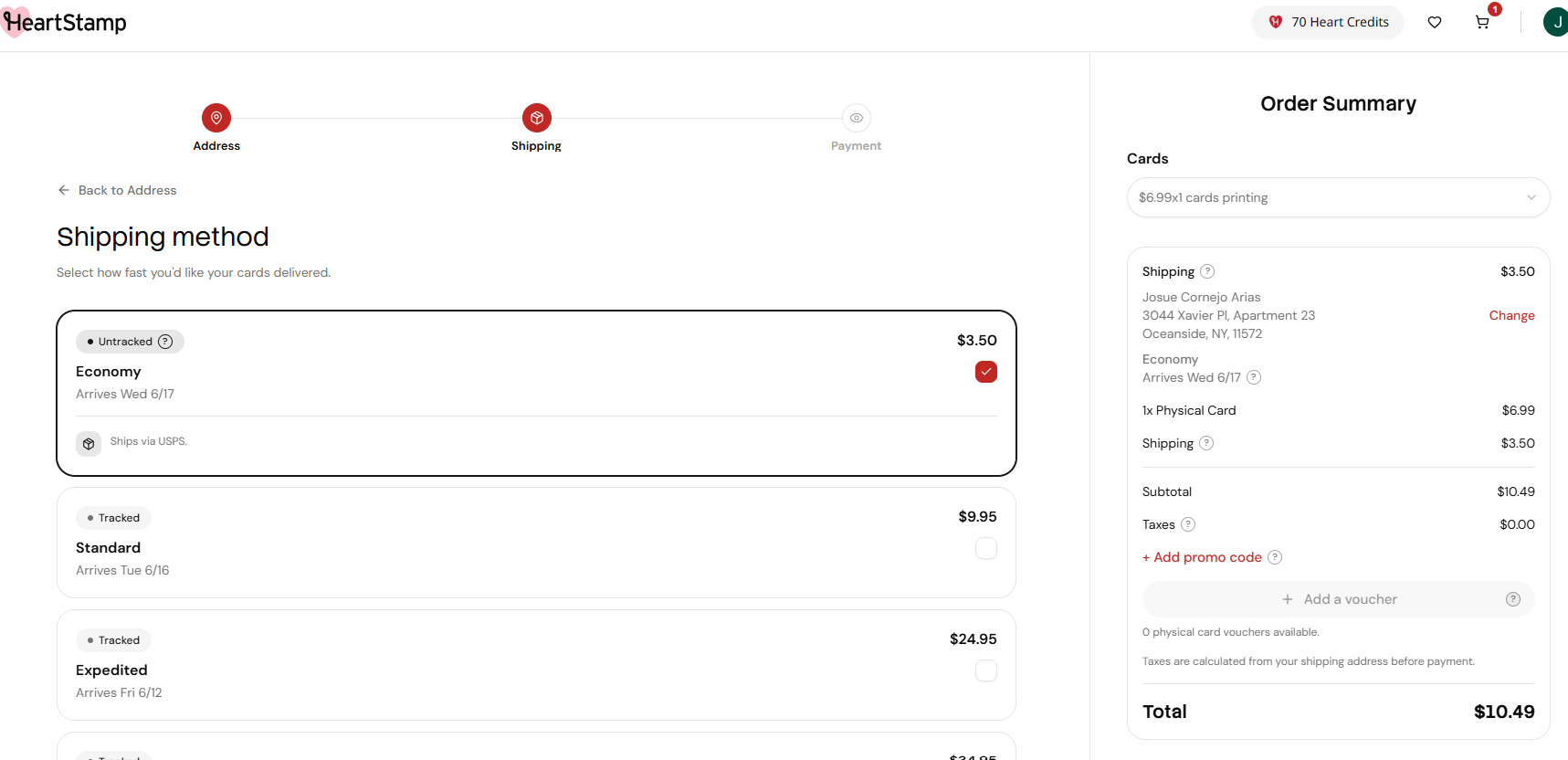The height and width of the screenshot is (760, 1568).
Task: Click the Subtotal $10.49 value
Action: (1516, 491)
